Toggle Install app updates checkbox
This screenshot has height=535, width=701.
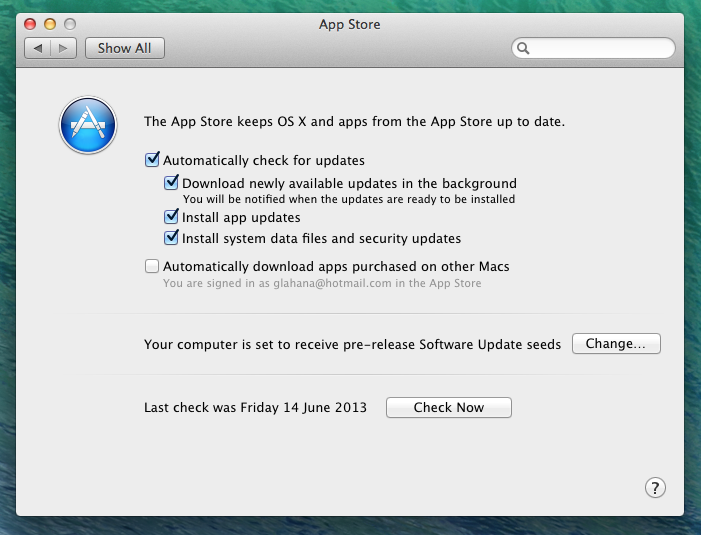[x=171, y=216]
